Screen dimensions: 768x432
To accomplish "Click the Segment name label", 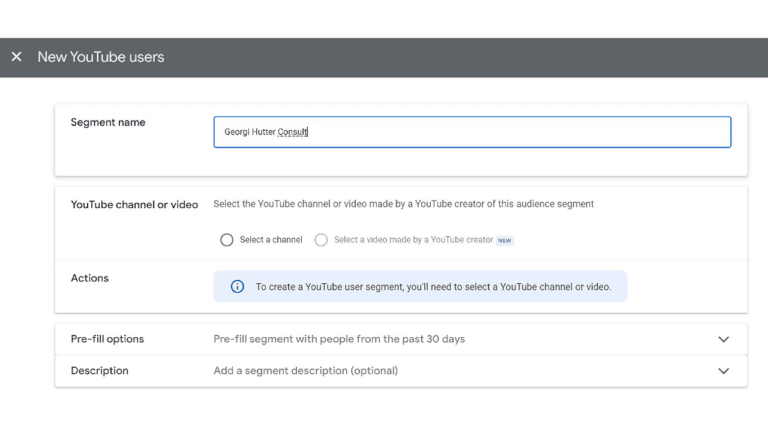I will click(x=108, y=122).
